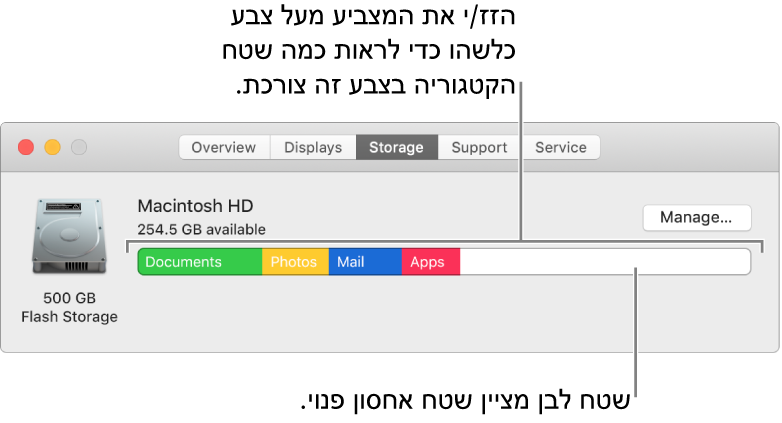Close the window with red button

[x=26, y=148]
